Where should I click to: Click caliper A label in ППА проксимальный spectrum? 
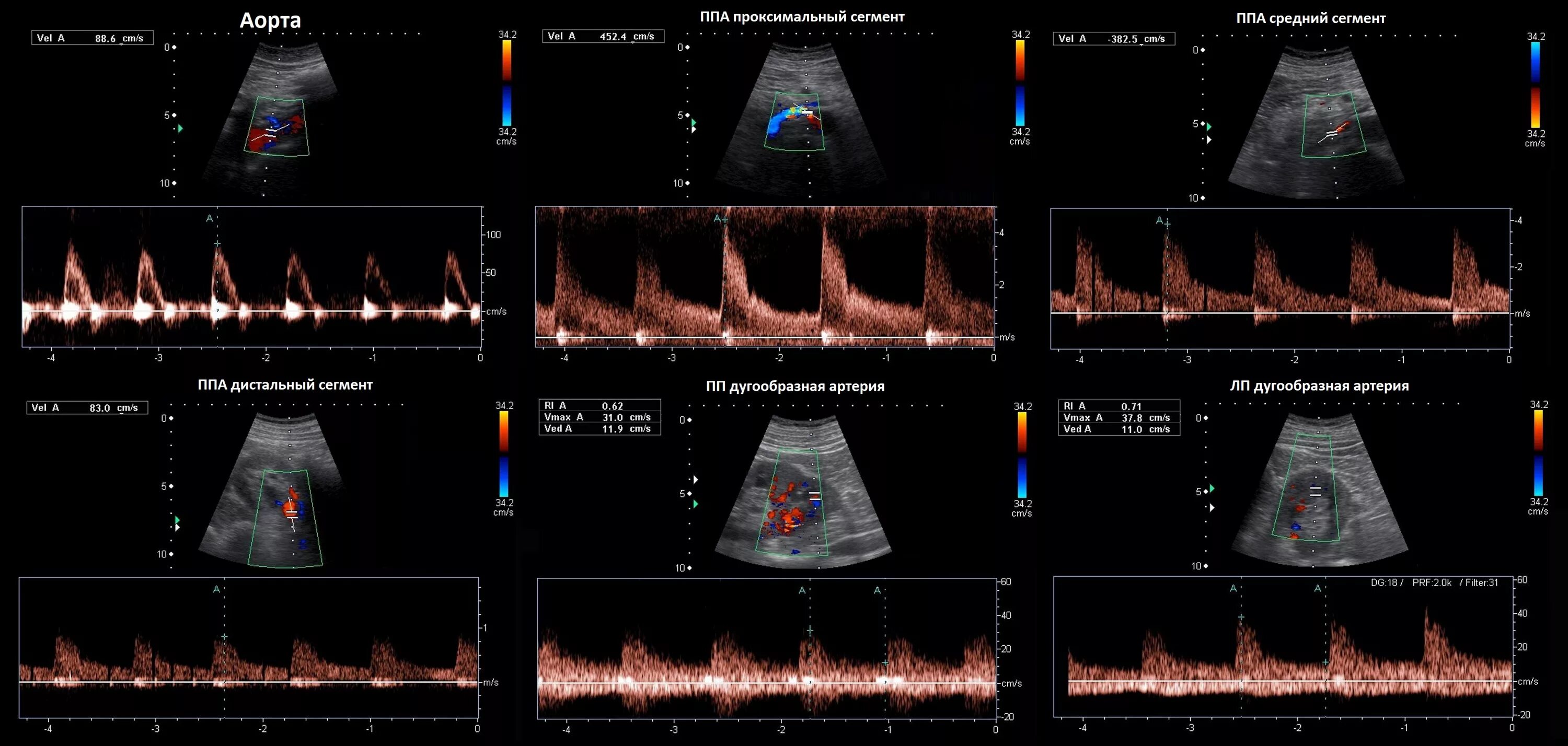pyautogui.click(x=717, y=218)
